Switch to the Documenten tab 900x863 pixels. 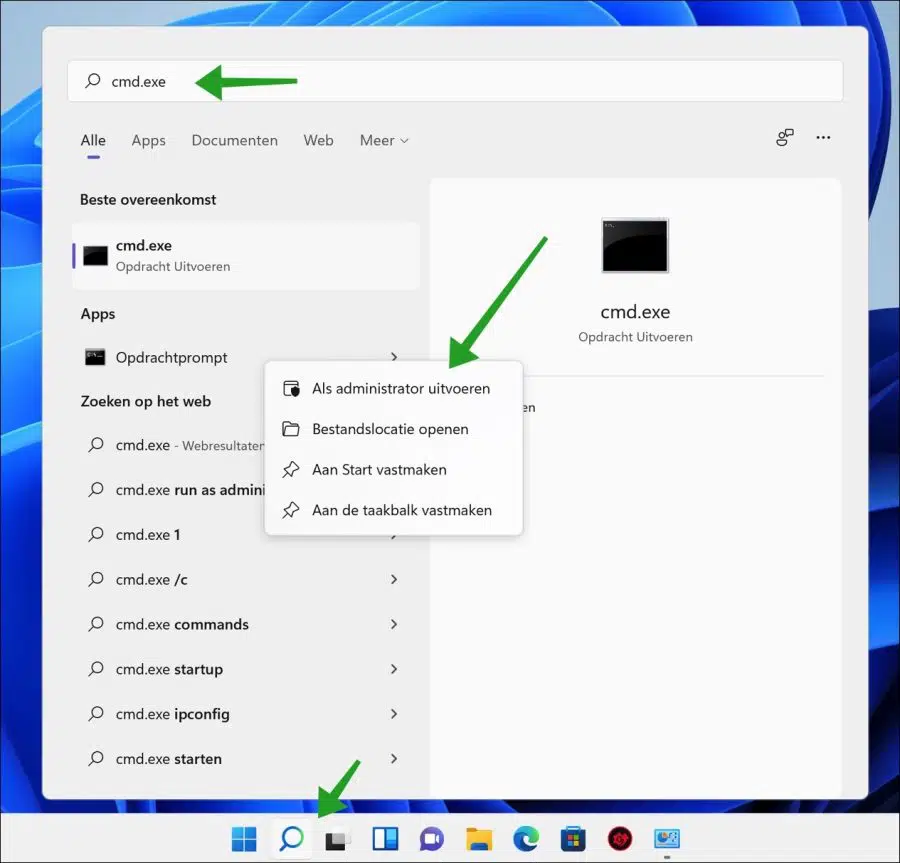tap(235, 141)
